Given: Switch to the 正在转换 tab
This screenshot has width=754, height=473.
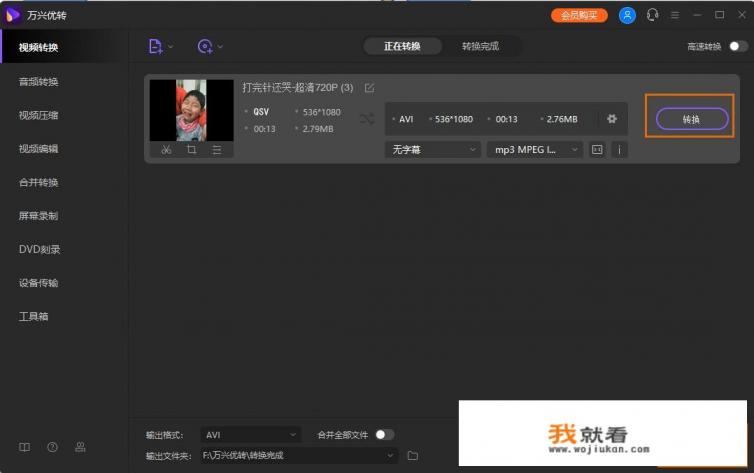Looking at the screenshot, I should point(402,46).
